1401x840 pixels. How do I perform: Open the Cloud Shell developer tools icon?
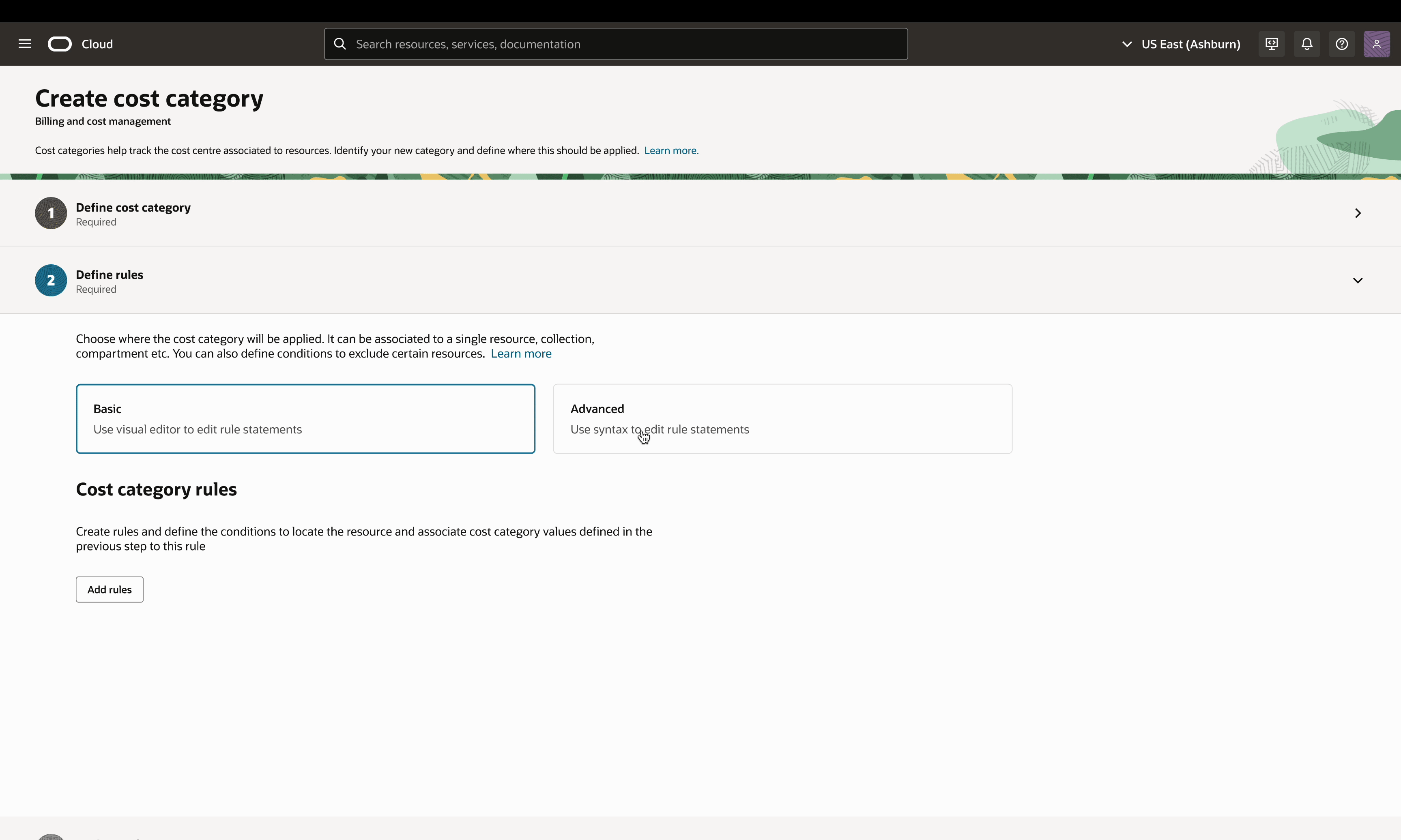tap(1271, 44)
